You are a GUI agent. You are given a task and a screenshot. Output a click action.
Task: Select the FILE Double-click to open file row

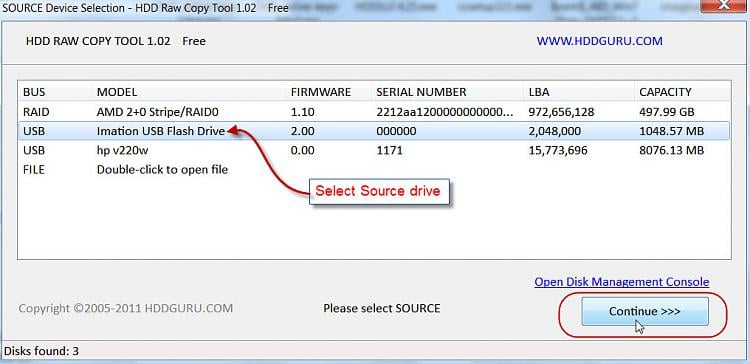[x=374, y=169]
